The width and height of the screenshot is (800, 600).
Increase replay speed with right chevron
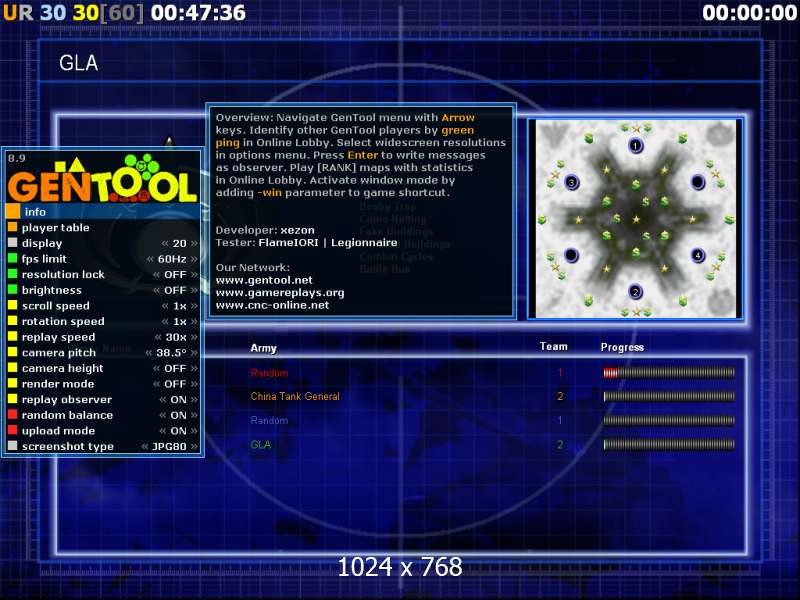[x=194, y=337]
